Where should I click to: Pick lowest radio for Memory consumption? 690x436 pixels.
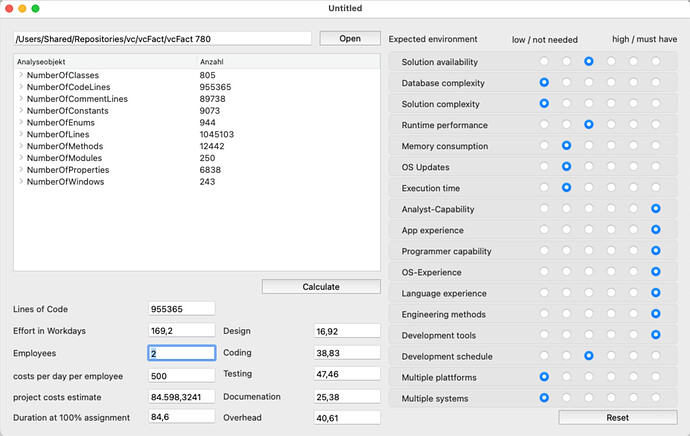pyautogui.click(x=544, y=145)
